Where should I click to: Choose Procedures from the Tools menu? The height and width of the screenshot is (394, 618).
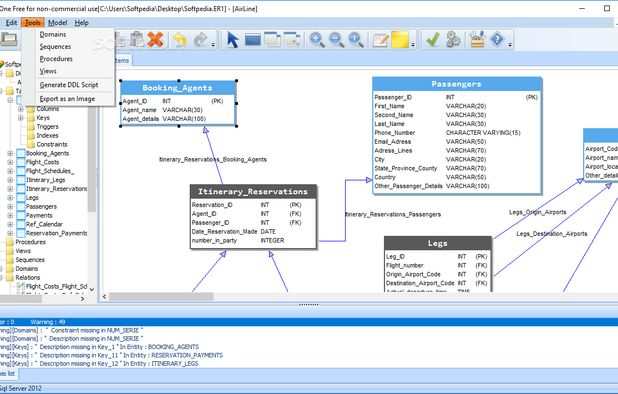pyautogui.click(x=68, y=59)
